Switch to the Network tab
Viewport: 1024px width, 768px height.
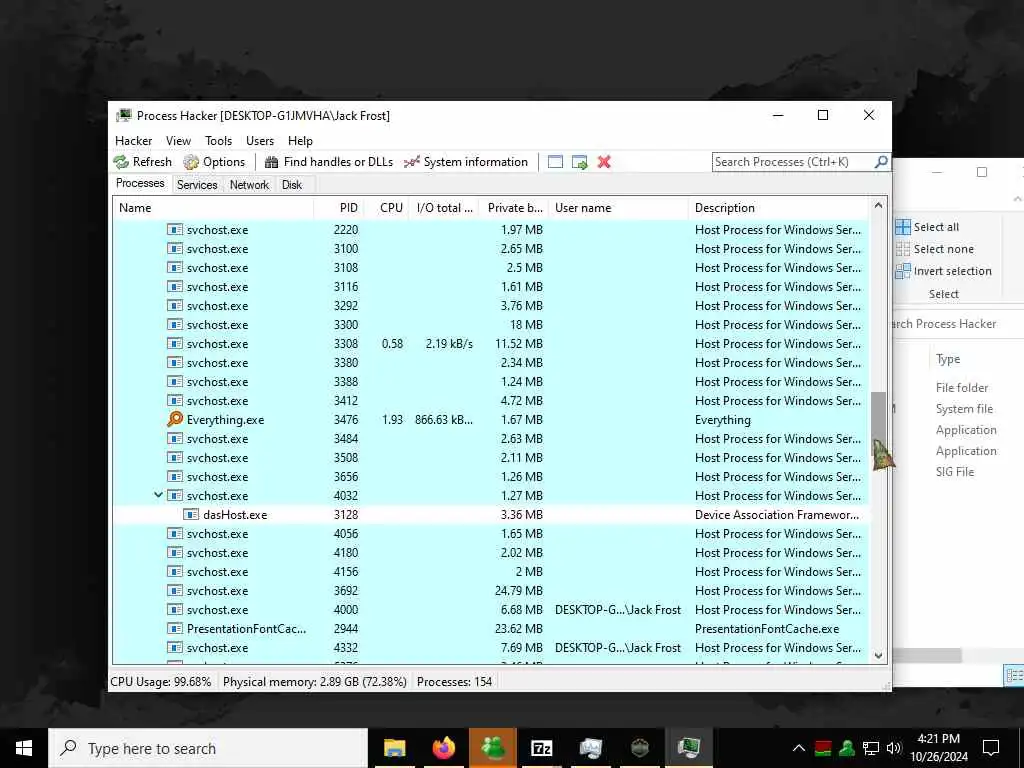tap(249, 185)
